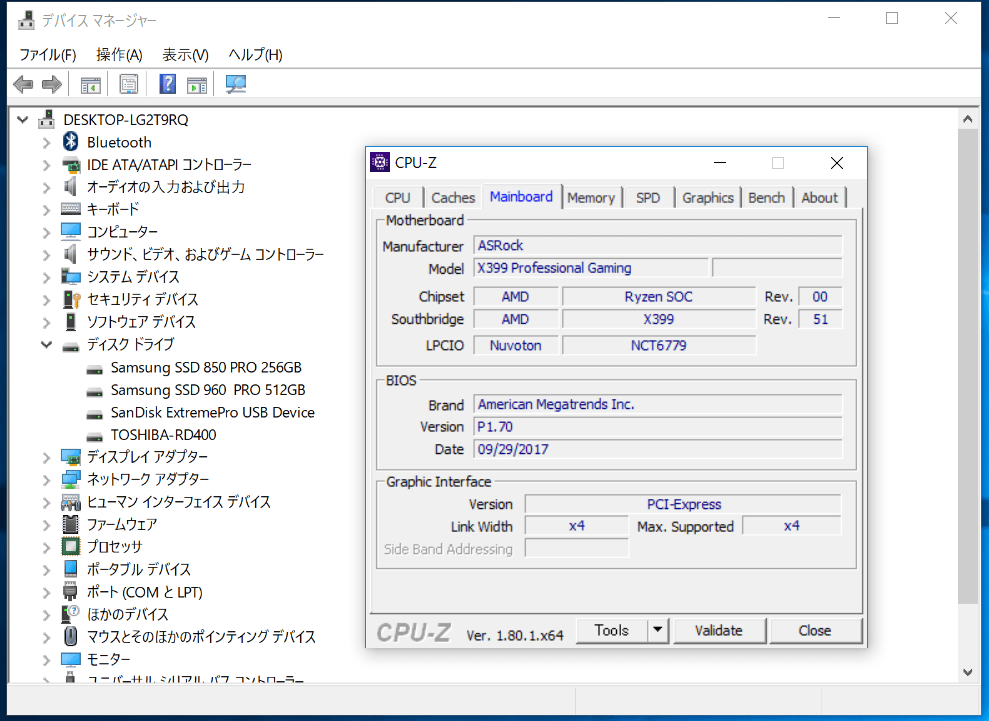This screenshot has height=721, width=989.
Task: Select the TOSHIBA-RD400 drive
Action: (163, 435)
